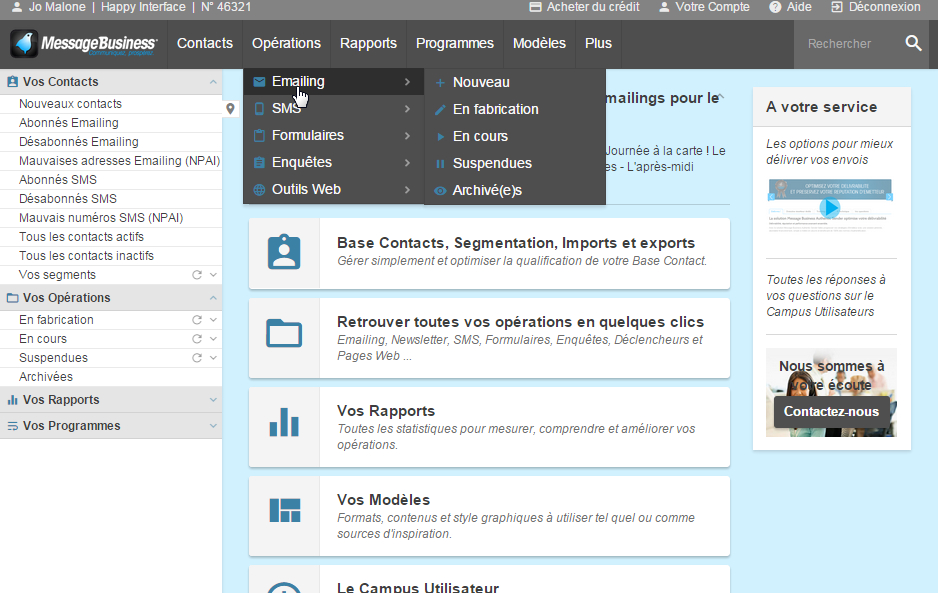Click the Outils Web globe icon
This screenshot has height=593, width=938.
click(x=259, y=190)
